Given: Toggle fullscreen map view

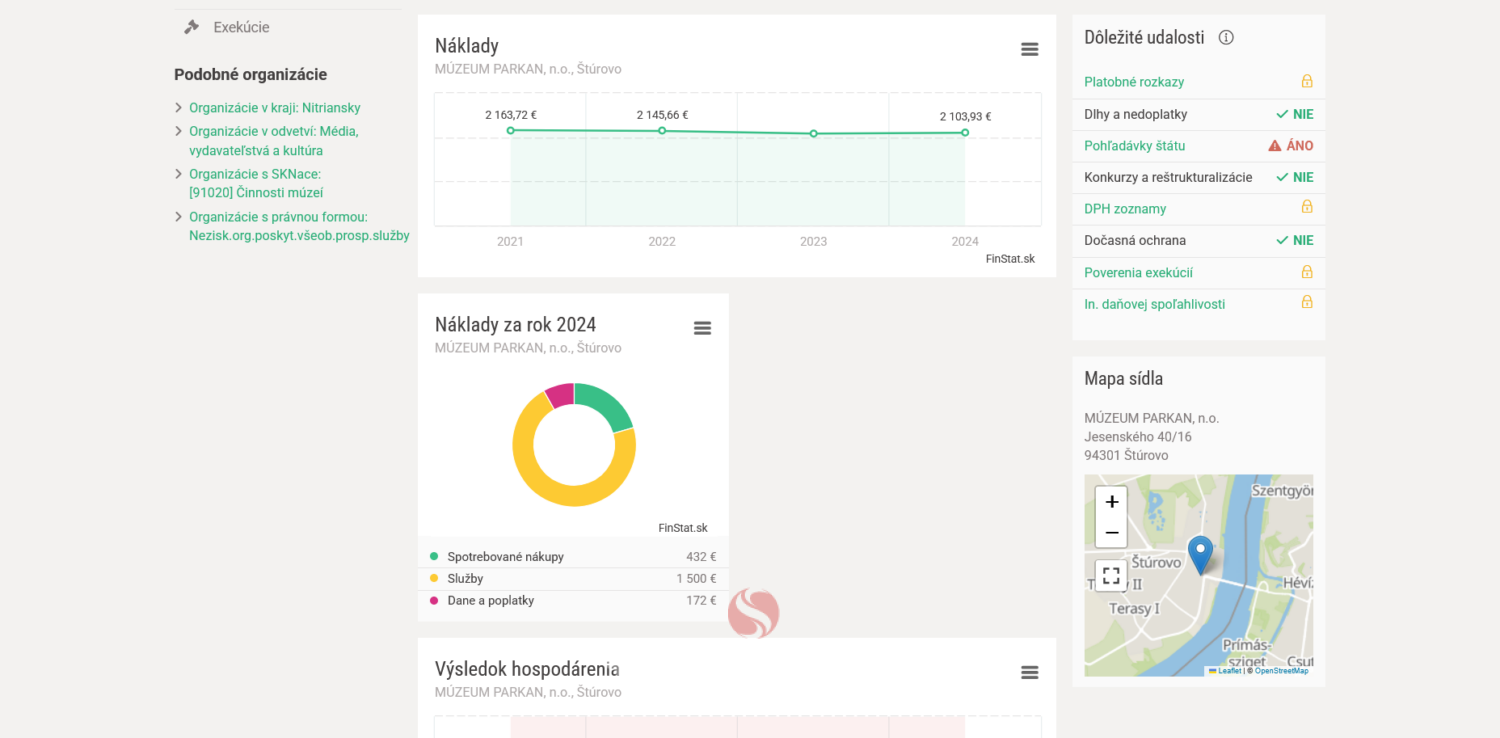Looking at the screenshot, I should pyautogui.click(x=1111, y=576).
